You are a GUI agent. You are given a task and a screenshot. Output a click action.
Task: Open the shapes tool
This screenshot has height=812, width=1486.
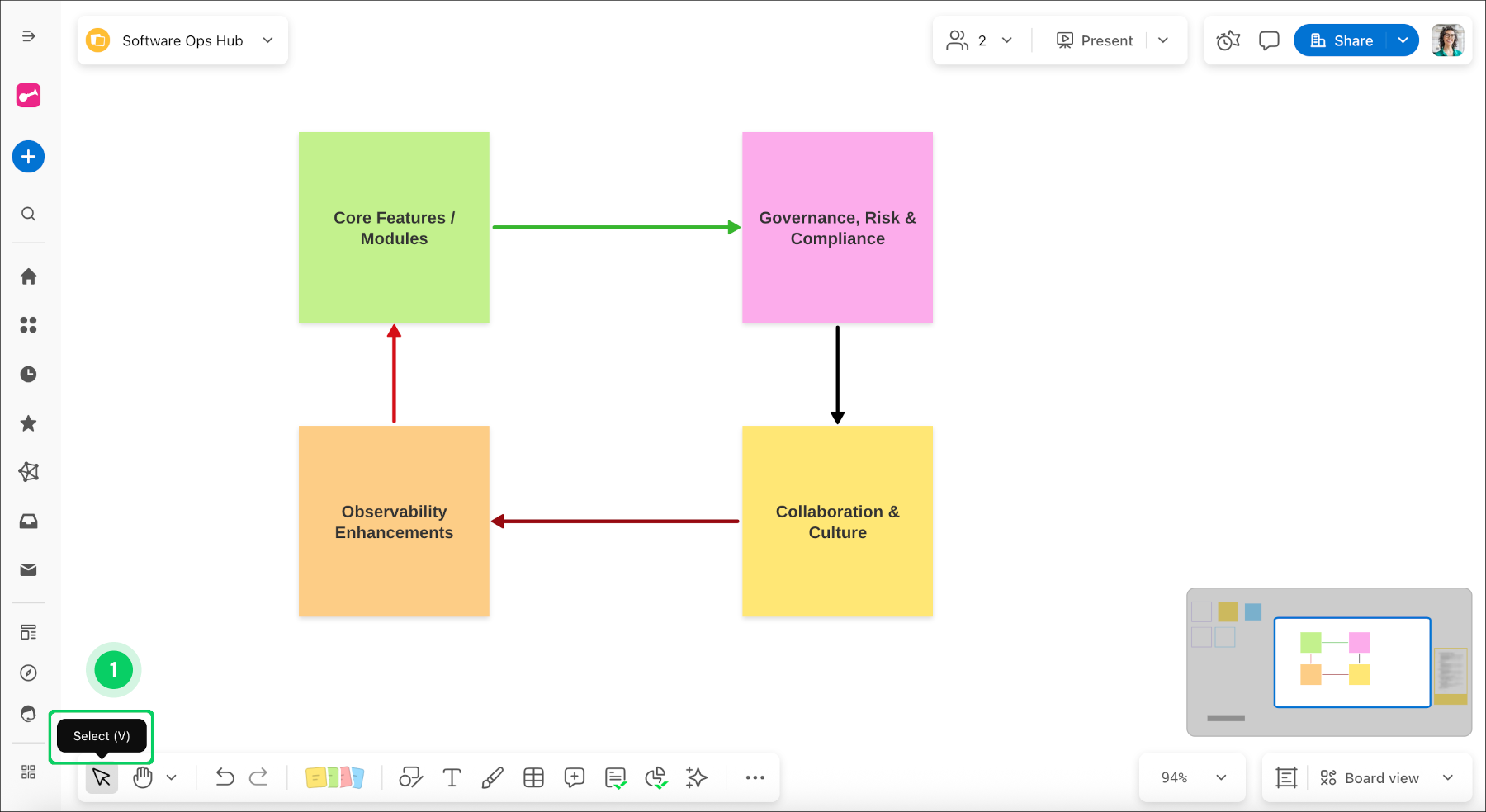(x=410, y=777)
